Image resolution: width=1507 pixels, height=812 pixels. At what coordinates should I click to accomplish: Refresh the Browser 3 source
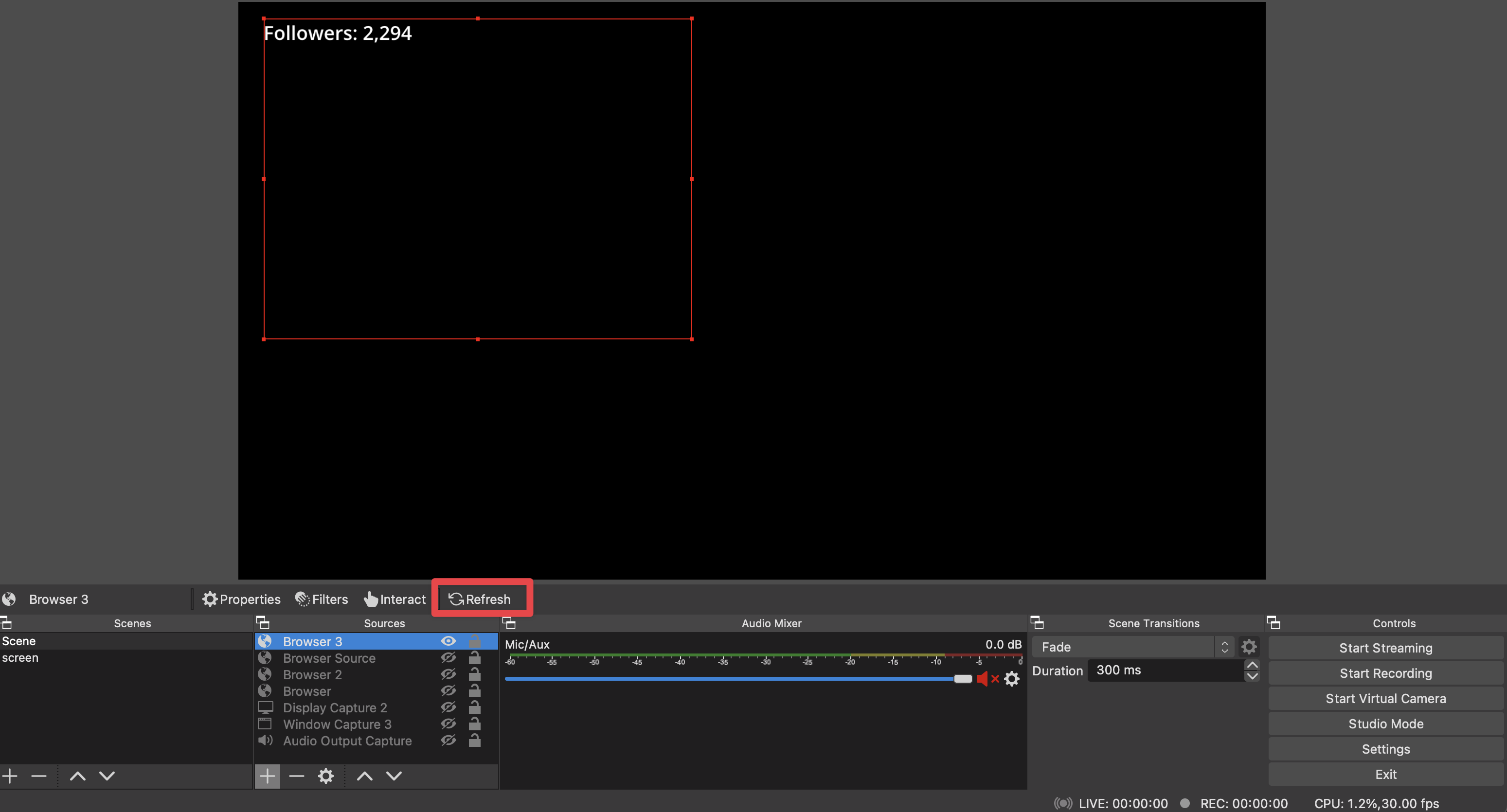480,599
